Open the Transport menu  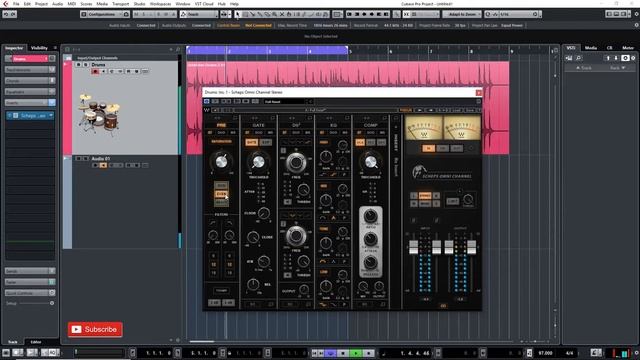pyautogui.click(x=120, y=4)
